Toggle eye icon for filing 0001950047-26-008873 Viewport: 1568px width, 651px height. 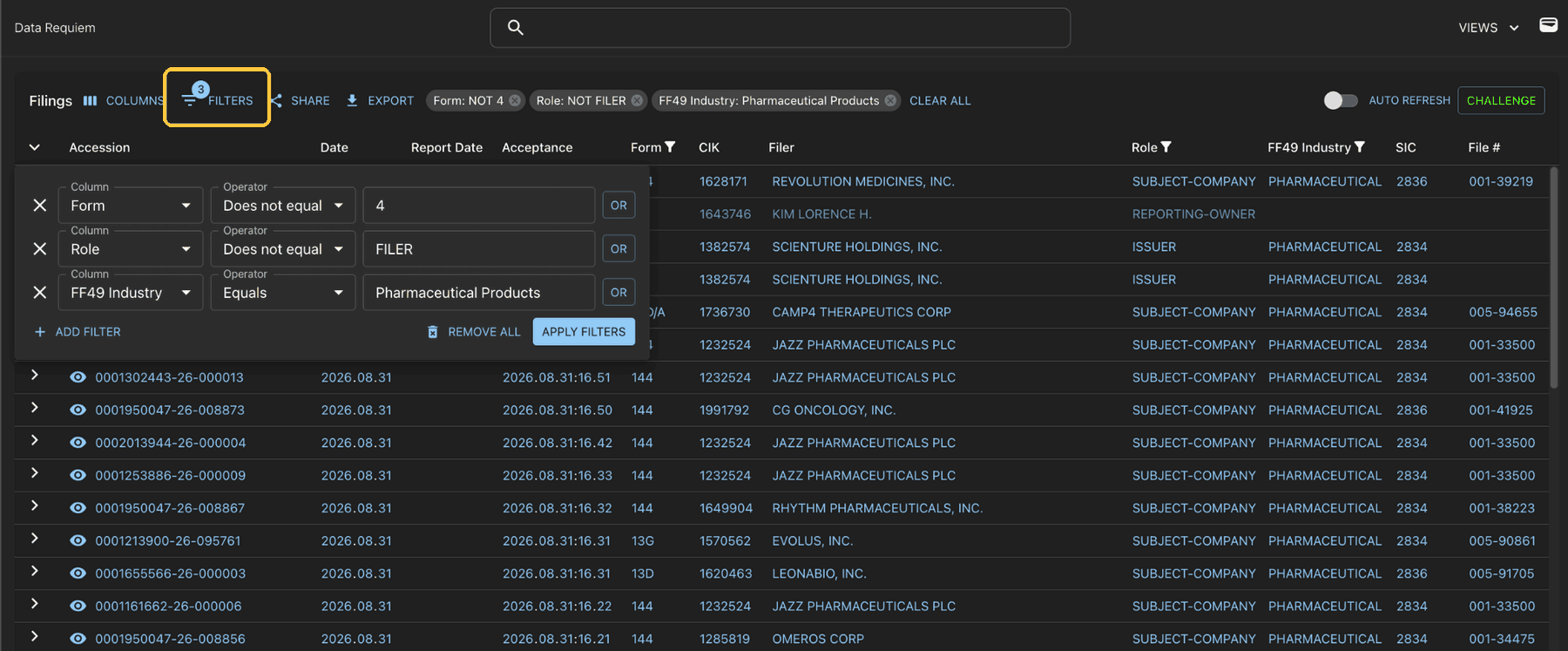pyautogui.click(x=78, y=410)
